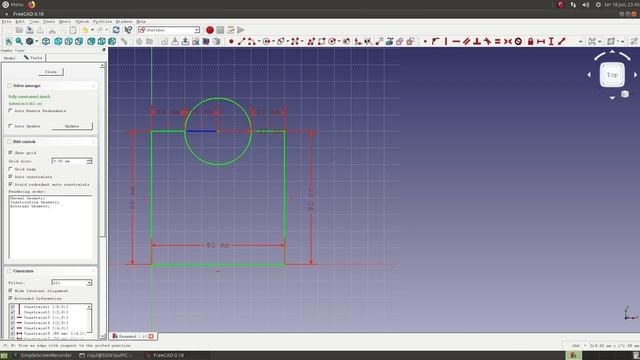
Task: Select the create circle tool
Action: 267,41
